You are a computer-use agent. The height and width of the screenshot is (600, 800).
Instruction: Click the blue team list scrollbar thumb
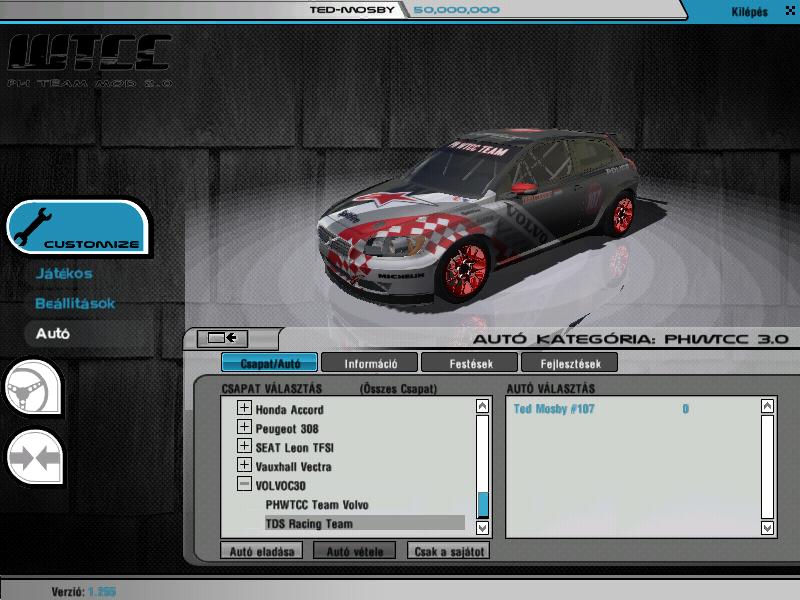(x=482, y=504)
